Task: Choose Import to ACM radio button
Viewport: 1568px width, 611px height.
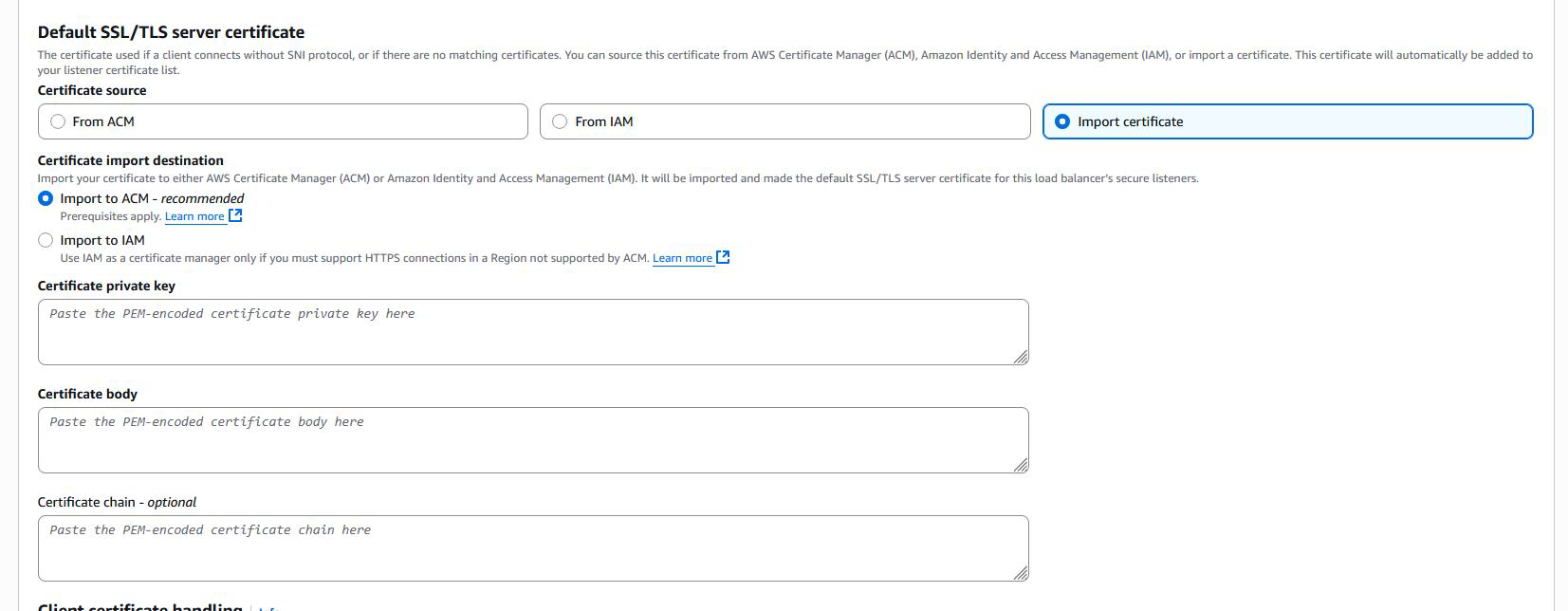Action: (46, 198)
